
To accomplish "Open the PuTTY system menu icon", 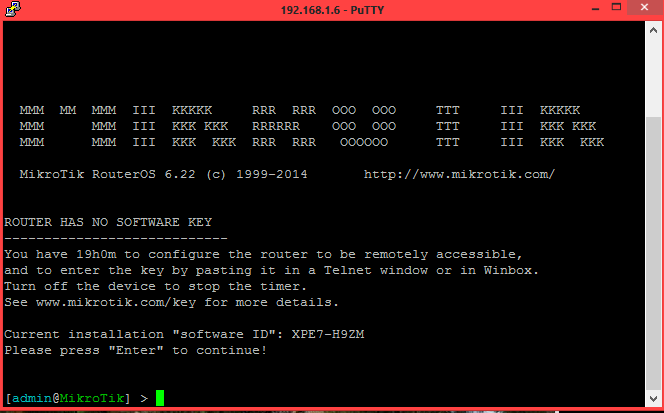I will 13,9.
